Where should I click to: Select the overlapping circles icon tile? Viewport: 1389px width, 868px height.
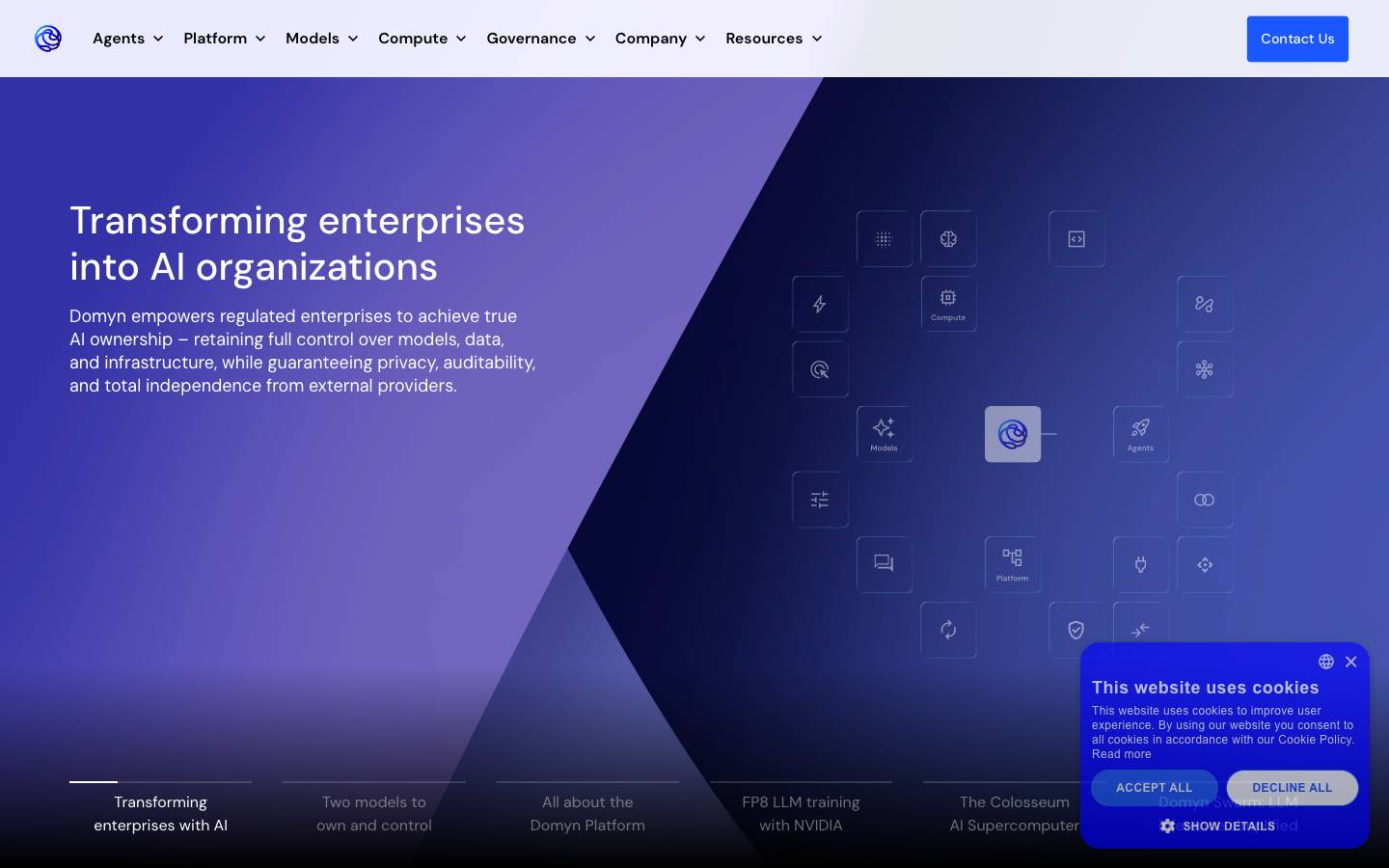pyautogui.click(x=1205, y=500)
